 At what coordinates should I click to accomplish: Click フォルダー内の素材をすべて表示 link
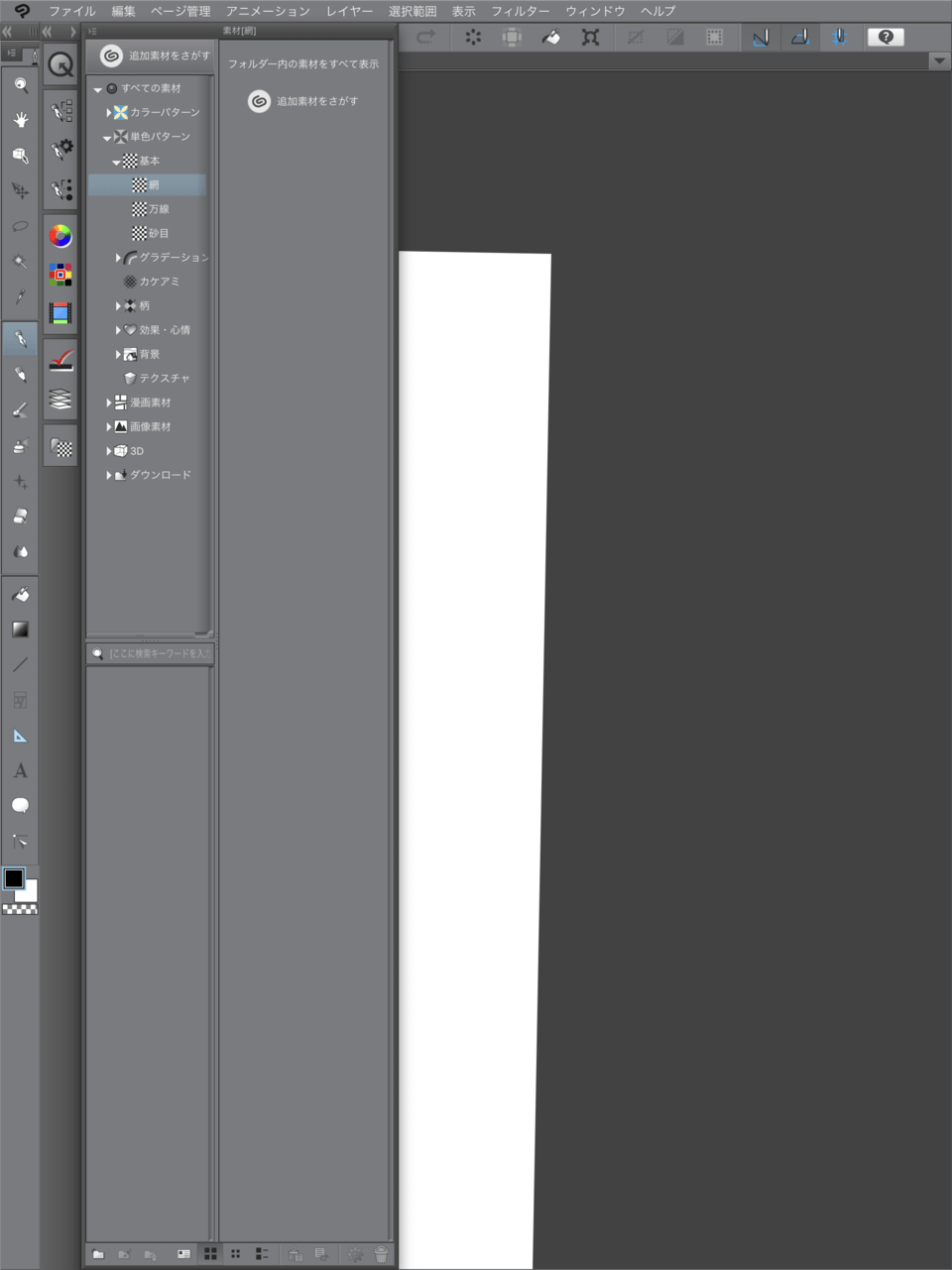(x=303, y=64)
